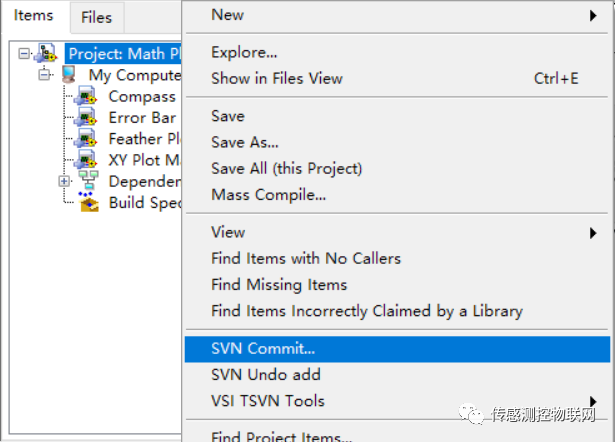The width and height of the screenshot is (615, 442).
Task: Collapse the Project root tree node
Action: click(x=24, y=54)
